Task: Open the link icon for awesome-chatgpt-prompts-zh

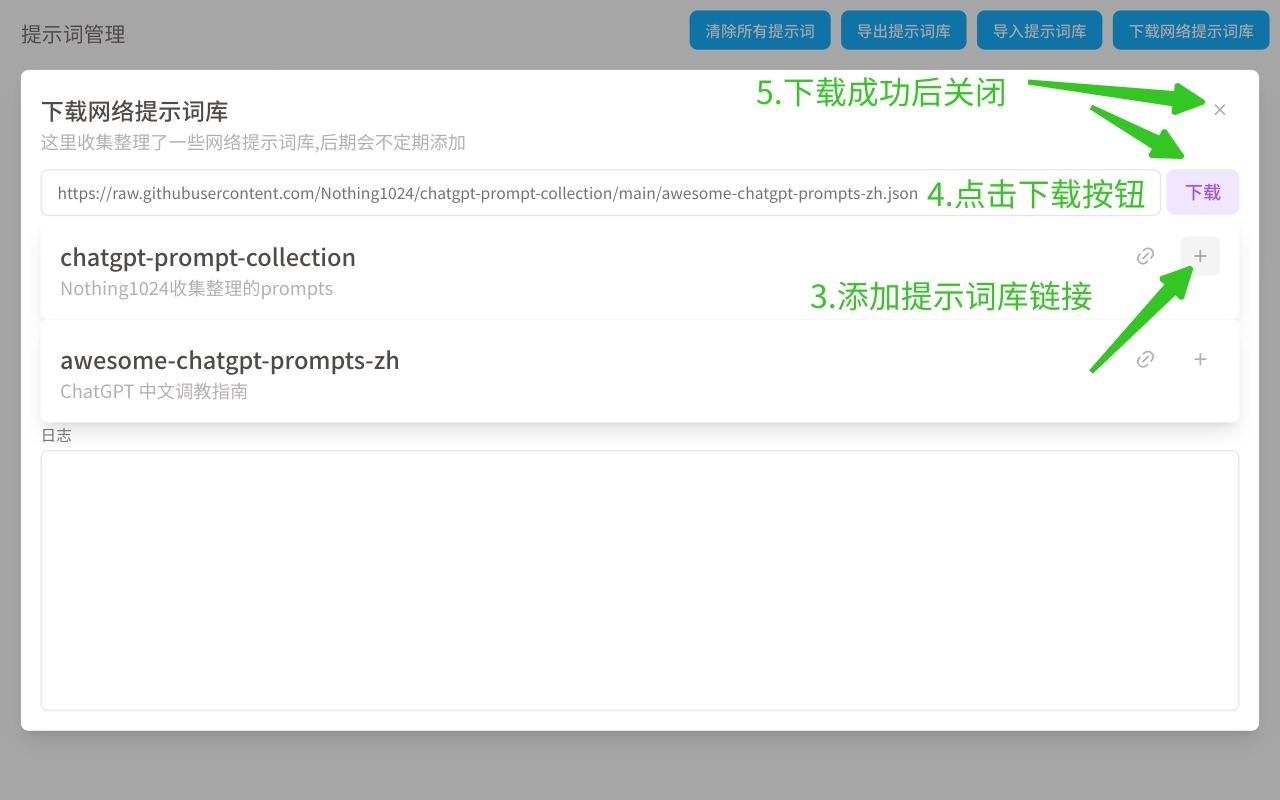Action: (1146, 359)
